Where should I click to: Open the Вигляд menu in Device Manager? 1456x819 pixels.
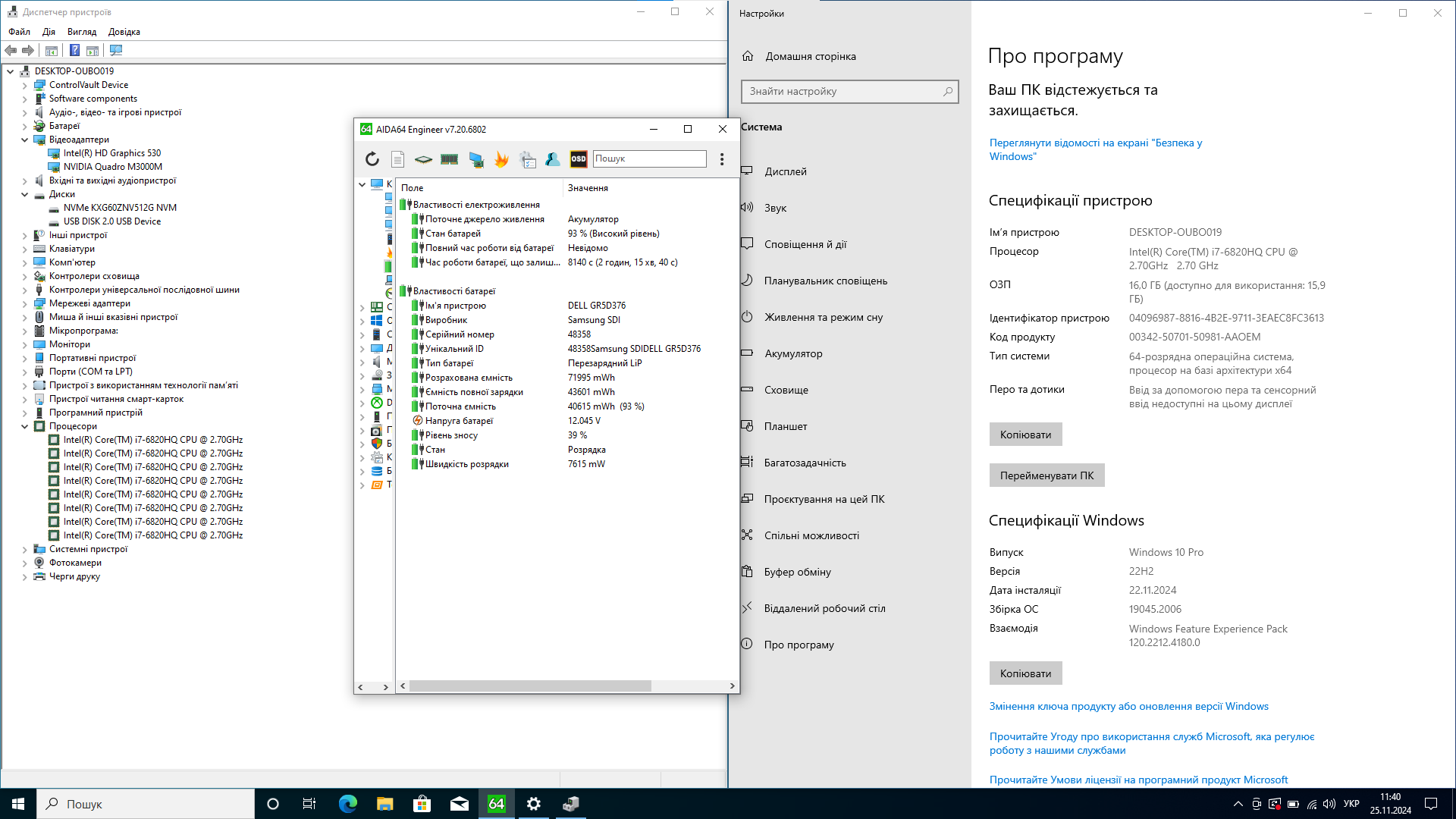pos(82,32)
